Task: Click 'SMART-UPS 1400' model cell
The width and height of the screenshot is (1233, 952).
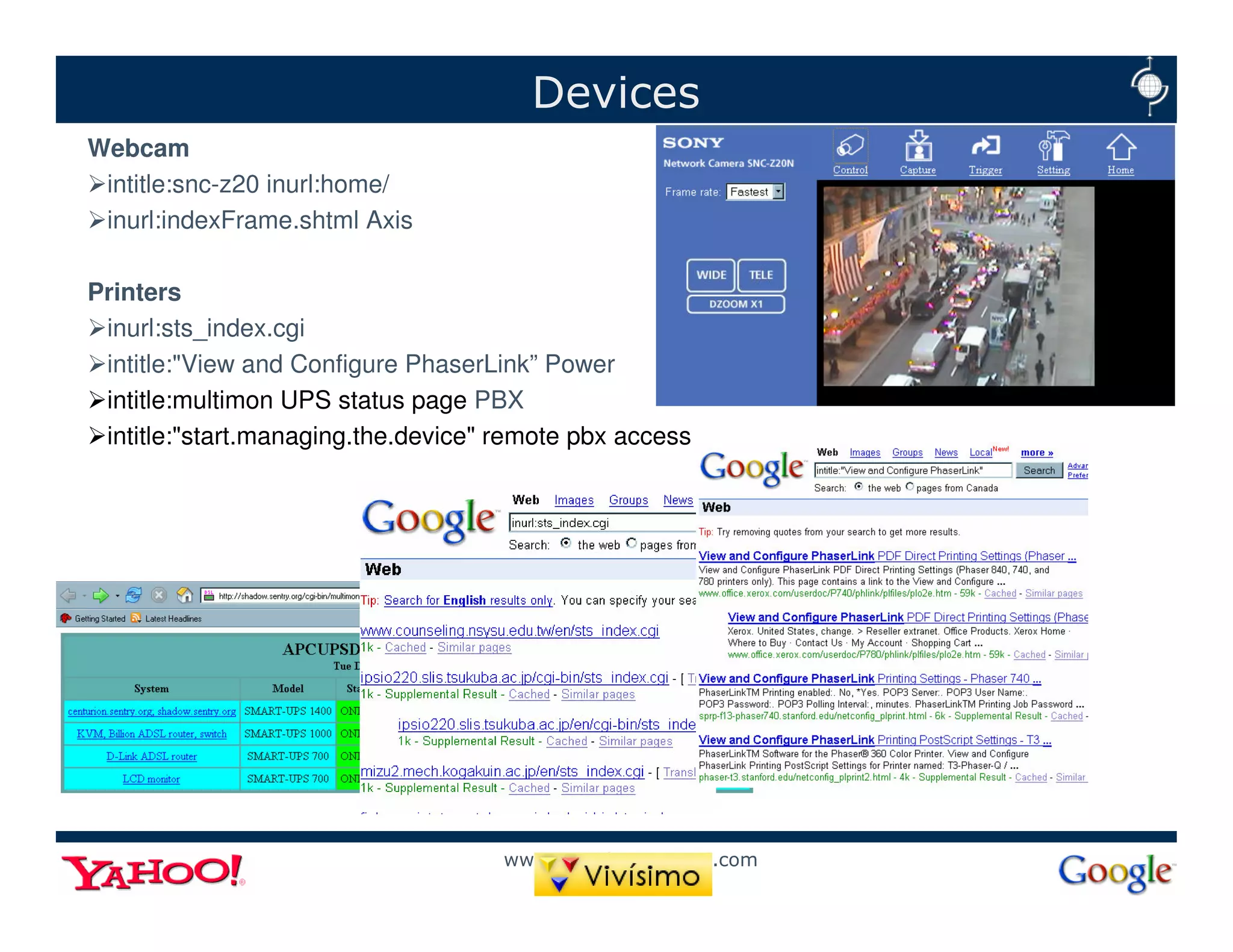Action: [x=288, y=711]
